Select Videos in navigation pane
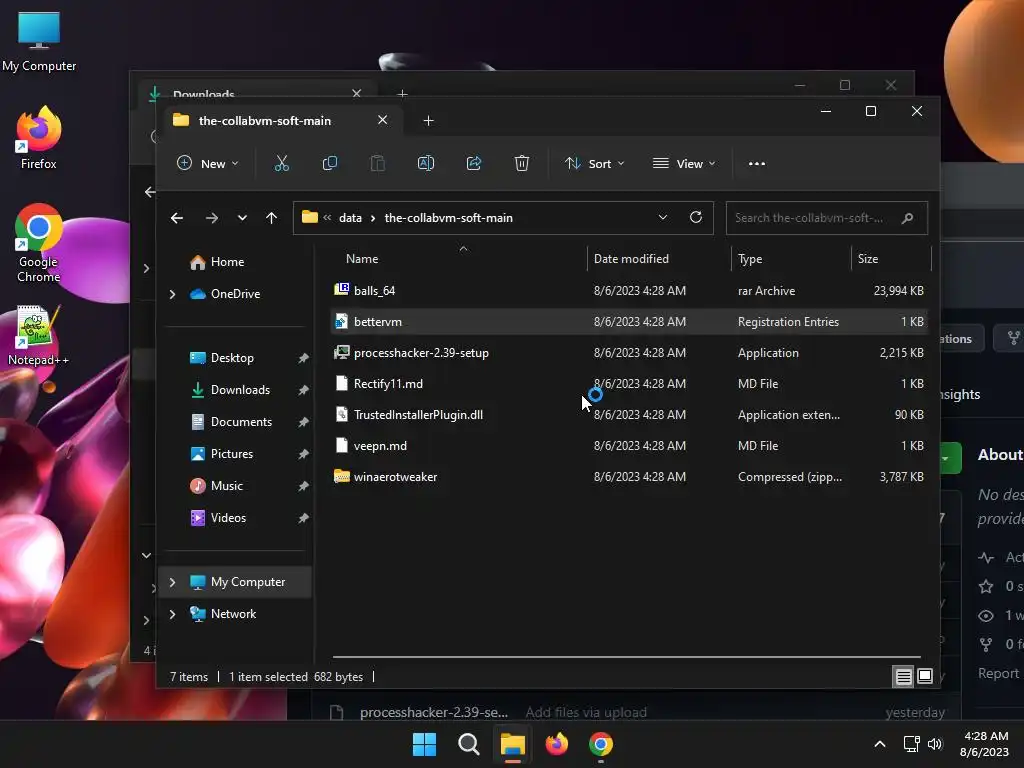1024x768 pixels. (x=228, y=518)
